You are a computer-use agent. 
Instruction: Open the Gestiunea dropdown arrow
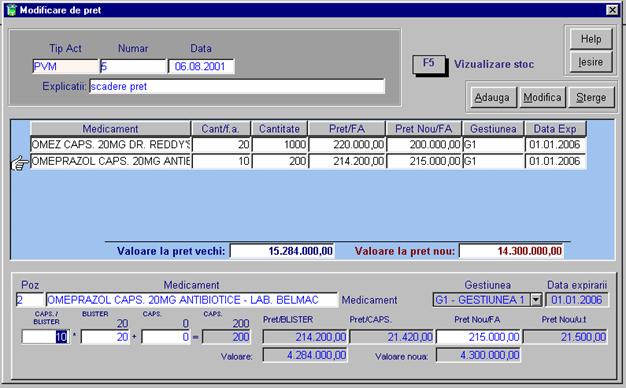coord(536,299)
